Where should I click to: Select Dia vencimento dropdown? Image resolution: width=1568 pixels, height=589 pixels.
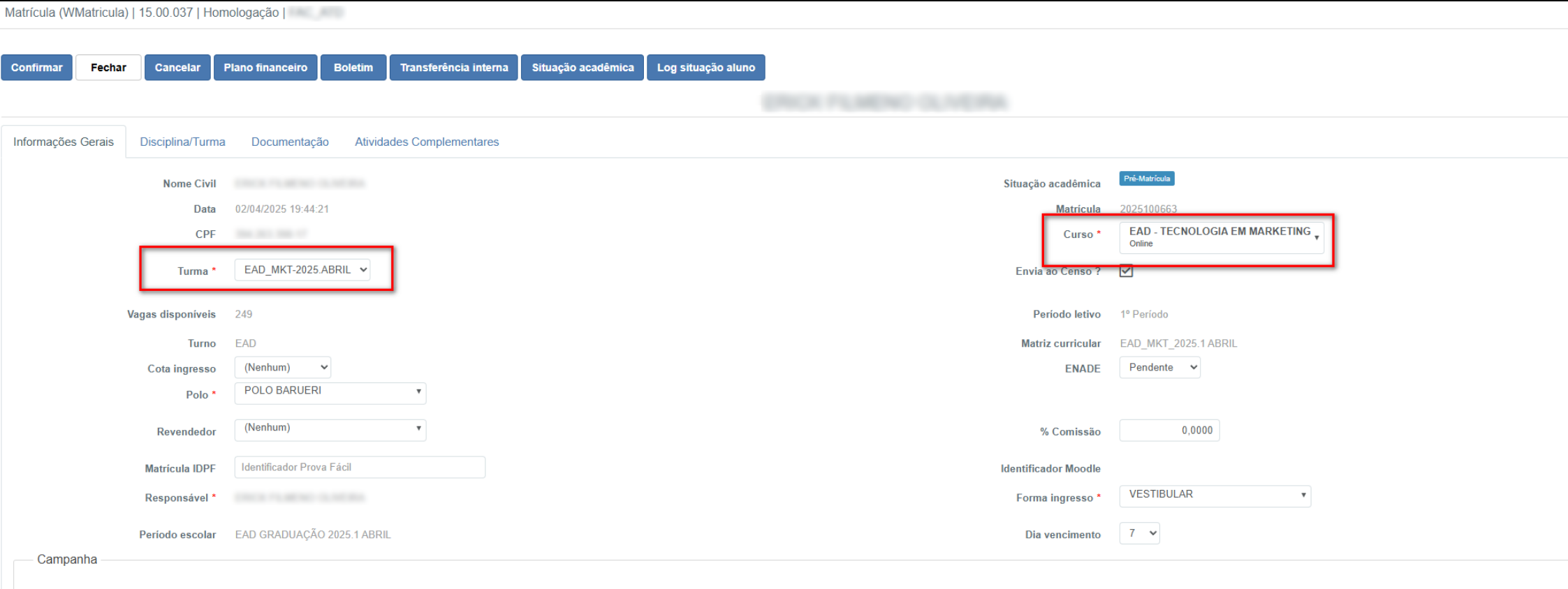tap(1139, 534)
